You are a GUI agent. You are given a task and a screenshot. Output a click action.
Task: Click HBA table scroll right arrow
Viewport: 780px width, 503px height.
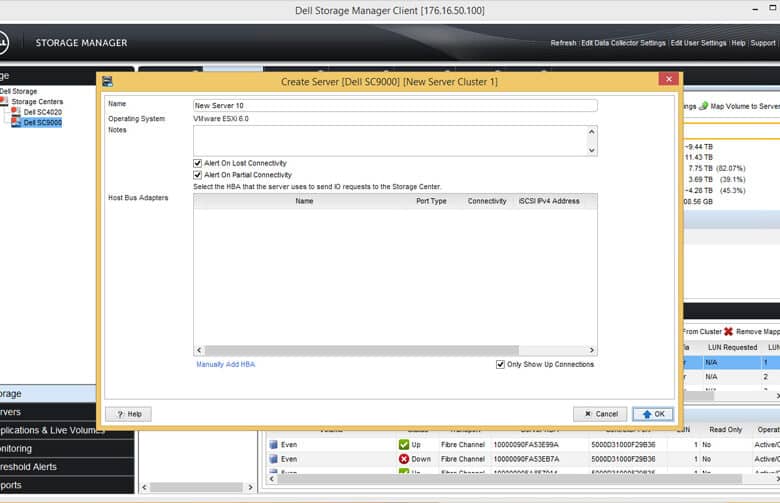[591, 350]
